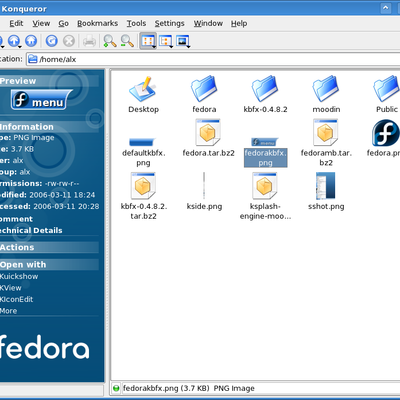Viewport: 400px width, 400px height.
Task: Select the kbfx-0.4.8.2.tar.bz2 archive
Action: (143, 197)
